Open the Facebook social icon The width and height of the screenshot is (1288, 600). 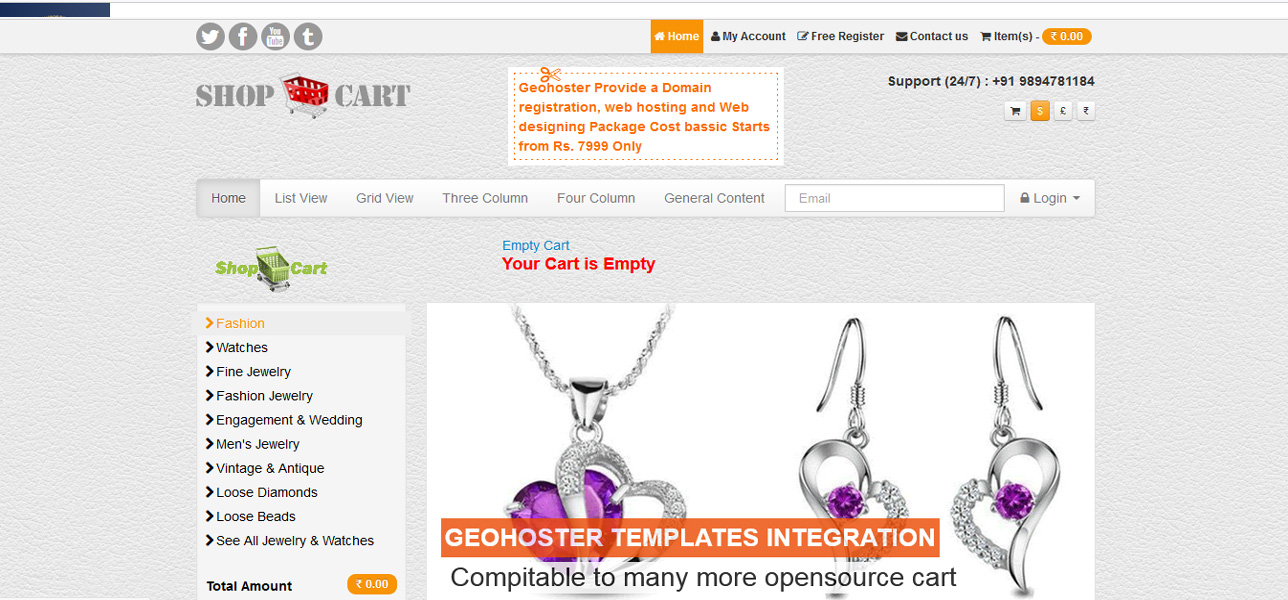(243, 37)
